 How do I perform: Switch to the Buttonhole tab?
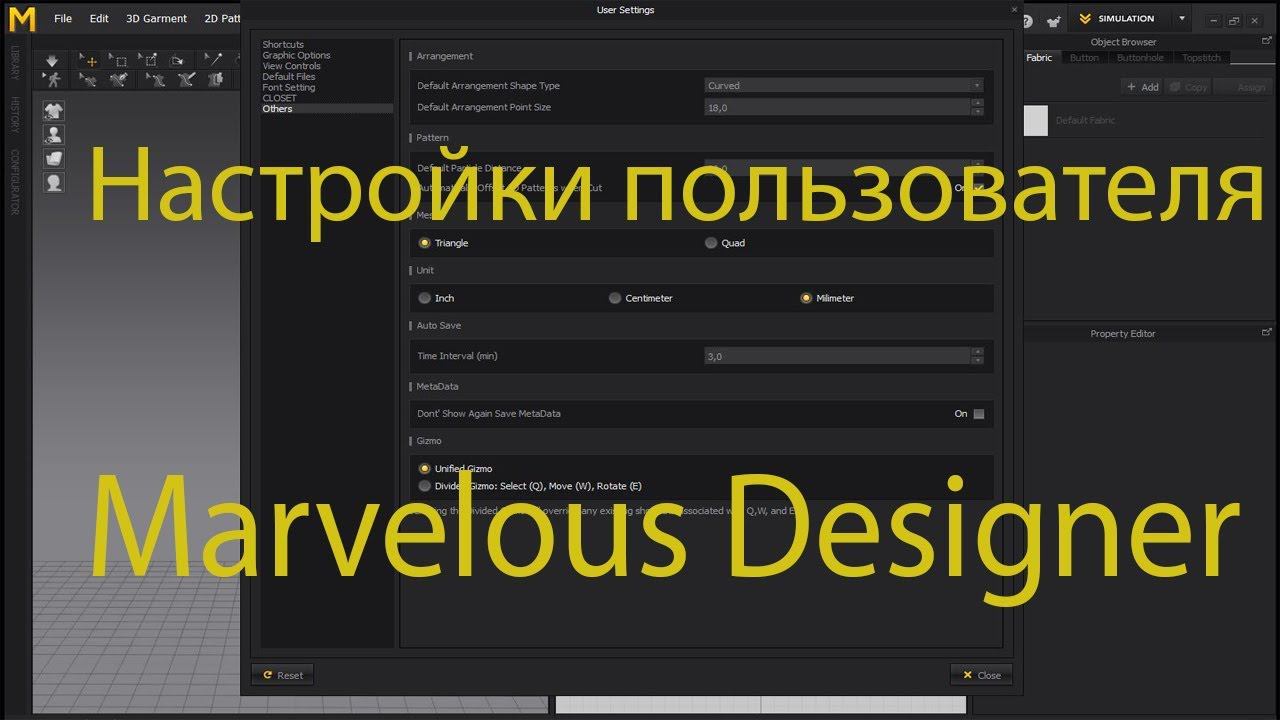click(1140, 58)
